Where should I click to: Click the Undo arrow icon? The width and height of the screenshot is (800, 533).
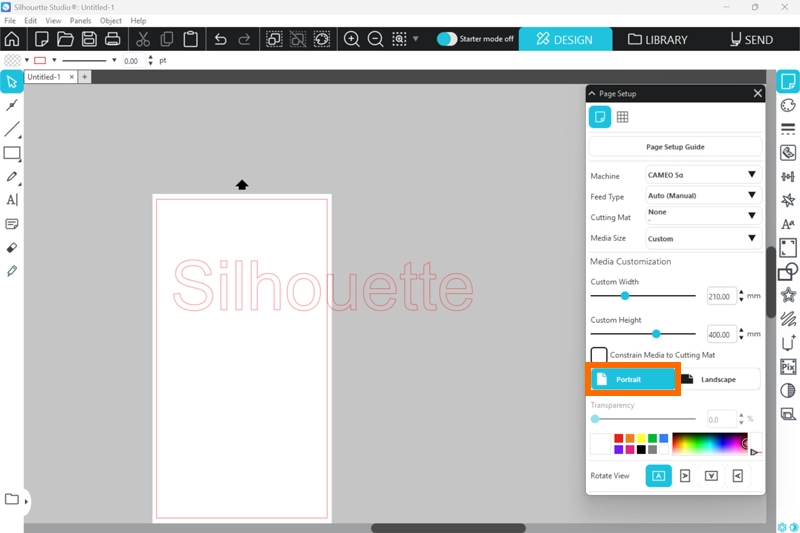click(220, 40)
